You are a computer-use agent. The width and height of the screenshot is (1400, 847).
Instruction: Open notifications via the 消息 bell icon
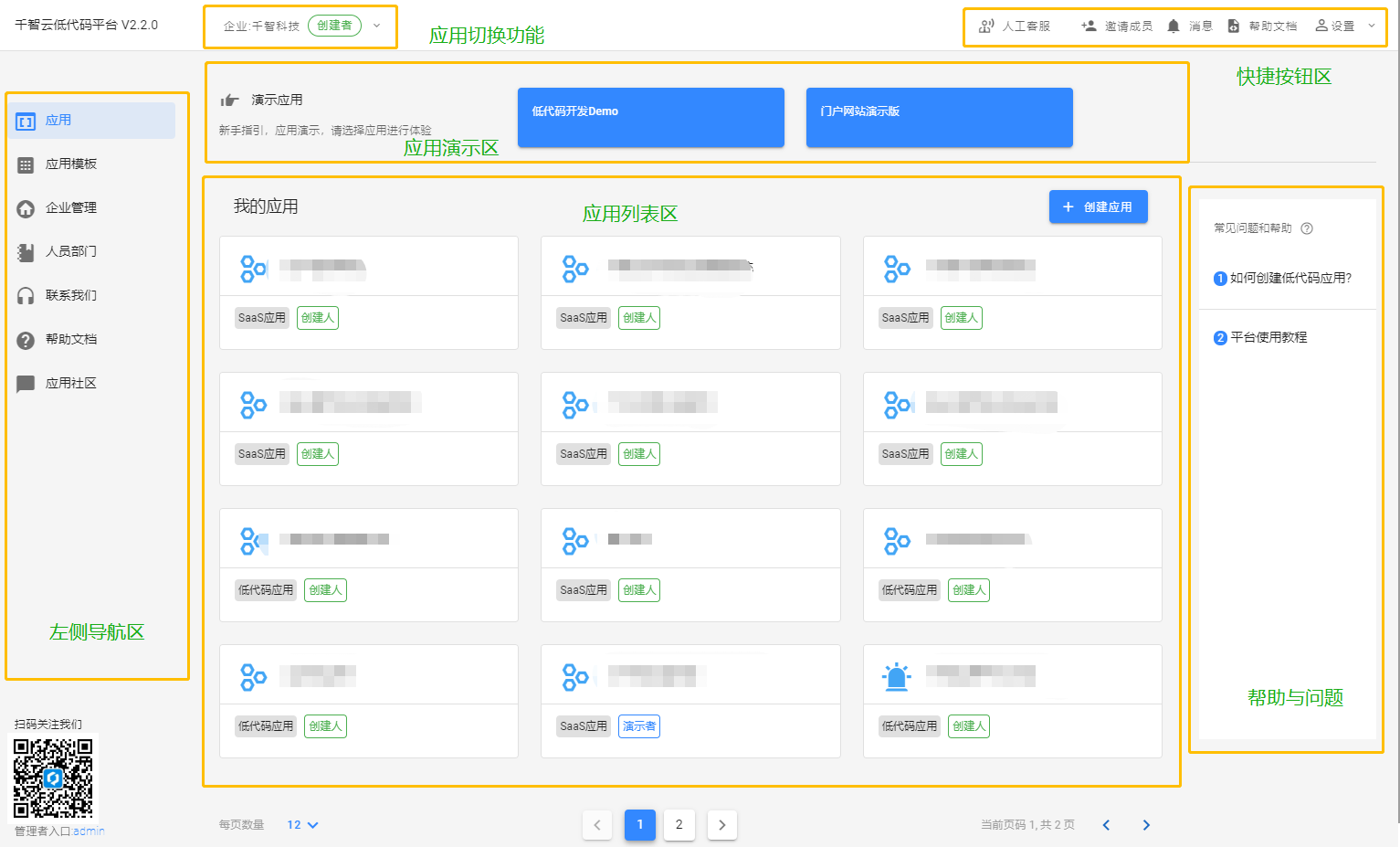[1174, 26]
